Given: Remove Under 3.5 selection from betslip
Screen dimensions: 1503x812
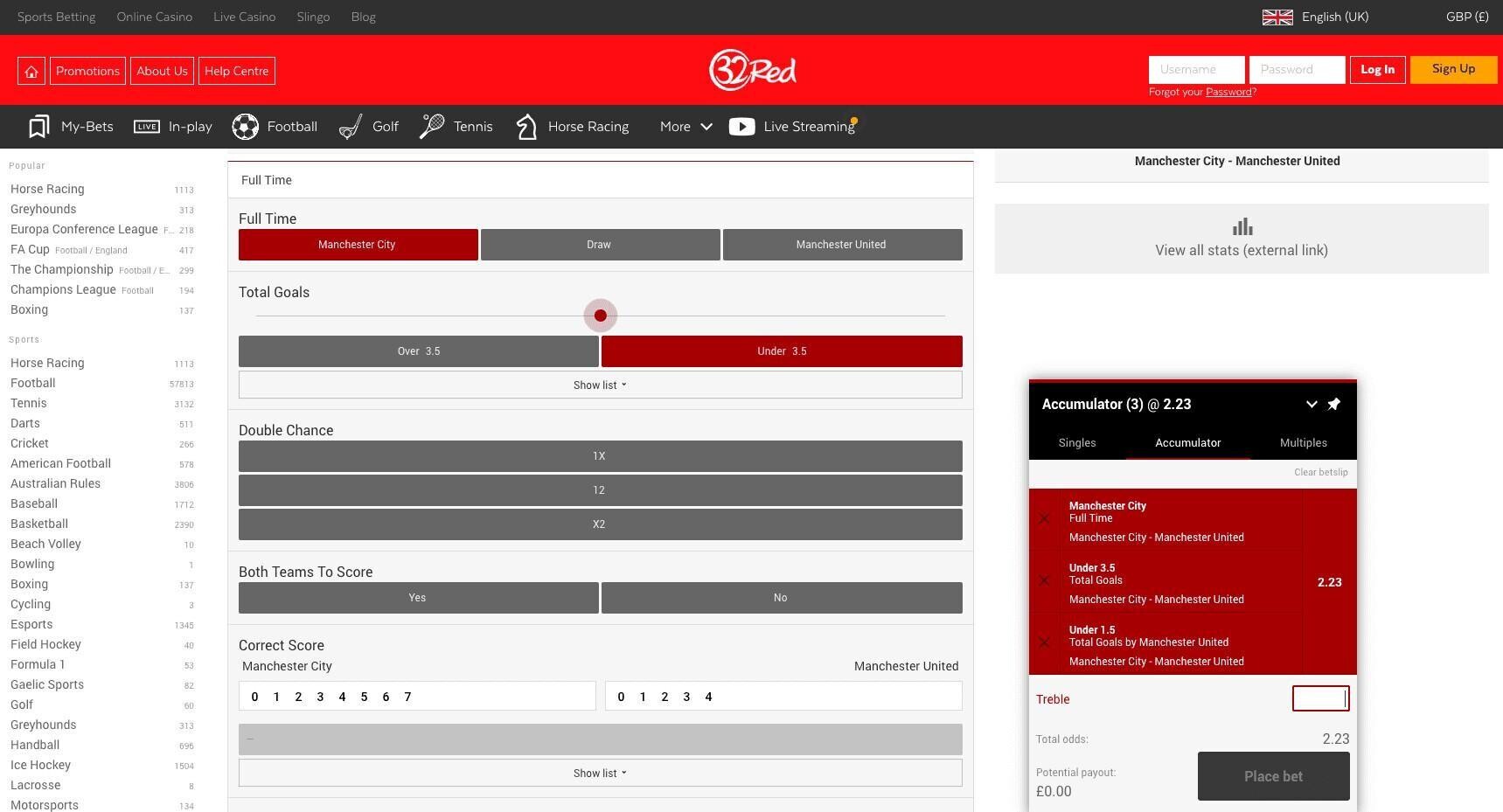Looking at the screenshot, I should [1044, 581].
